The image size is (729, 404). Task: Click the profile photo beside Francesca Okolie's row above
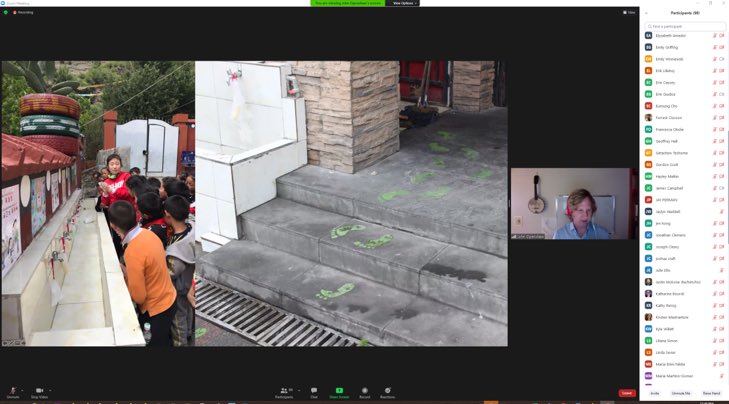pyautogui.click(x=649, y=118)
